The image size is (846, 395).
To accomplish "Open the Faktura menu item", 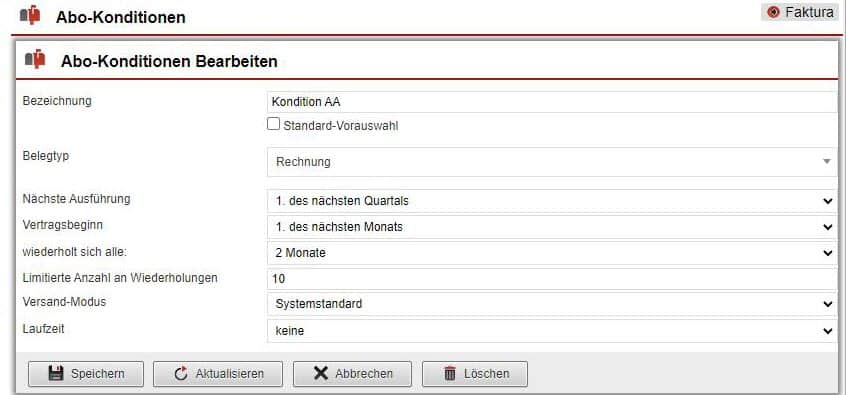I will [800, 12].
